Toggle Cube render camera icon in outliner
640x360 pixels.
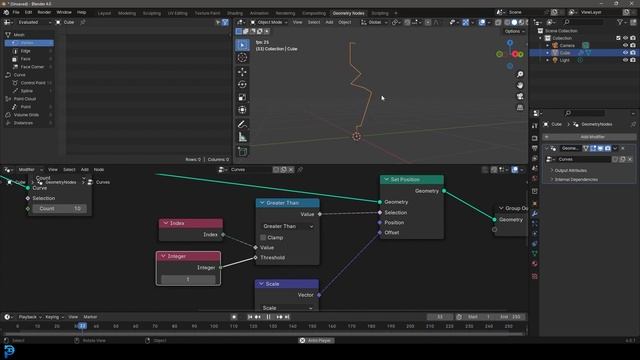tap(633, 53)
